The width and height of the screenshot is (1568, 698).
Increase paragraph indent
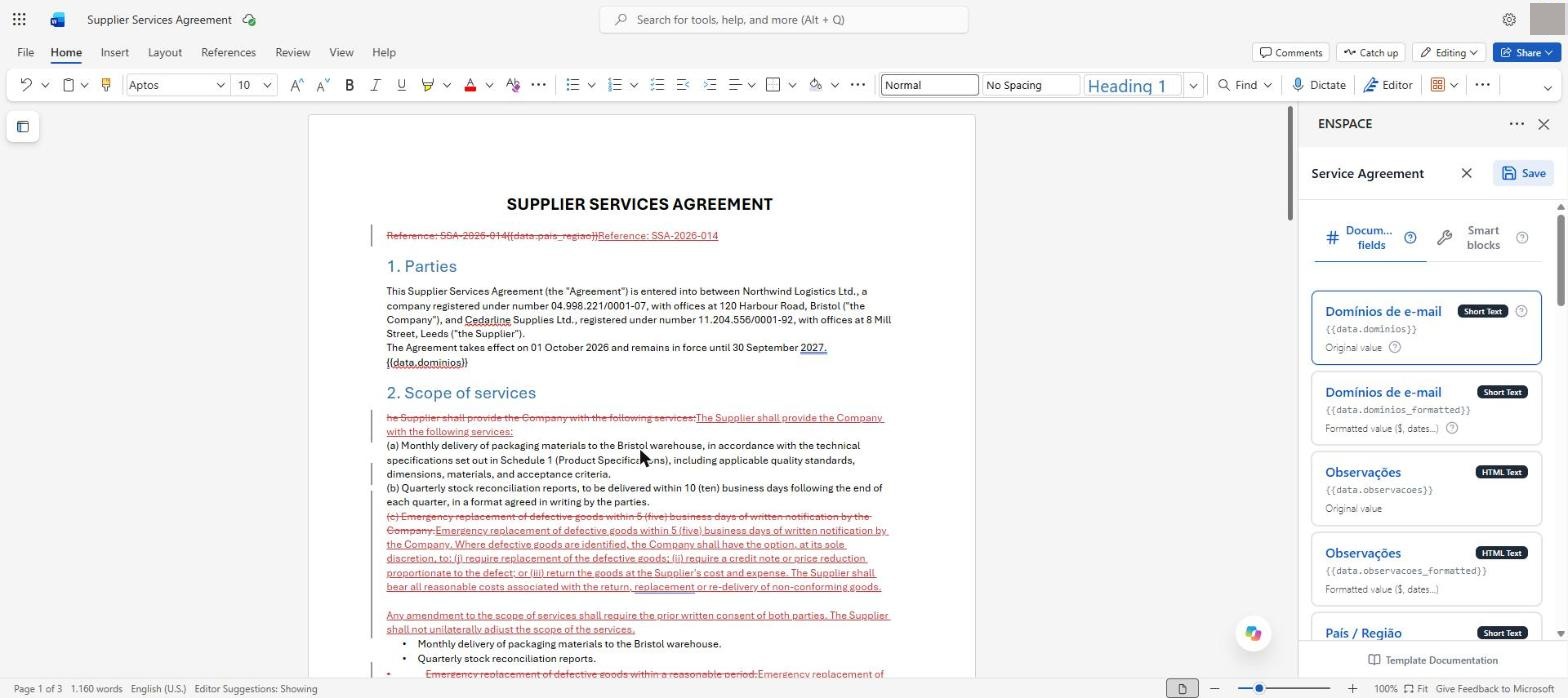pos(710,85)
